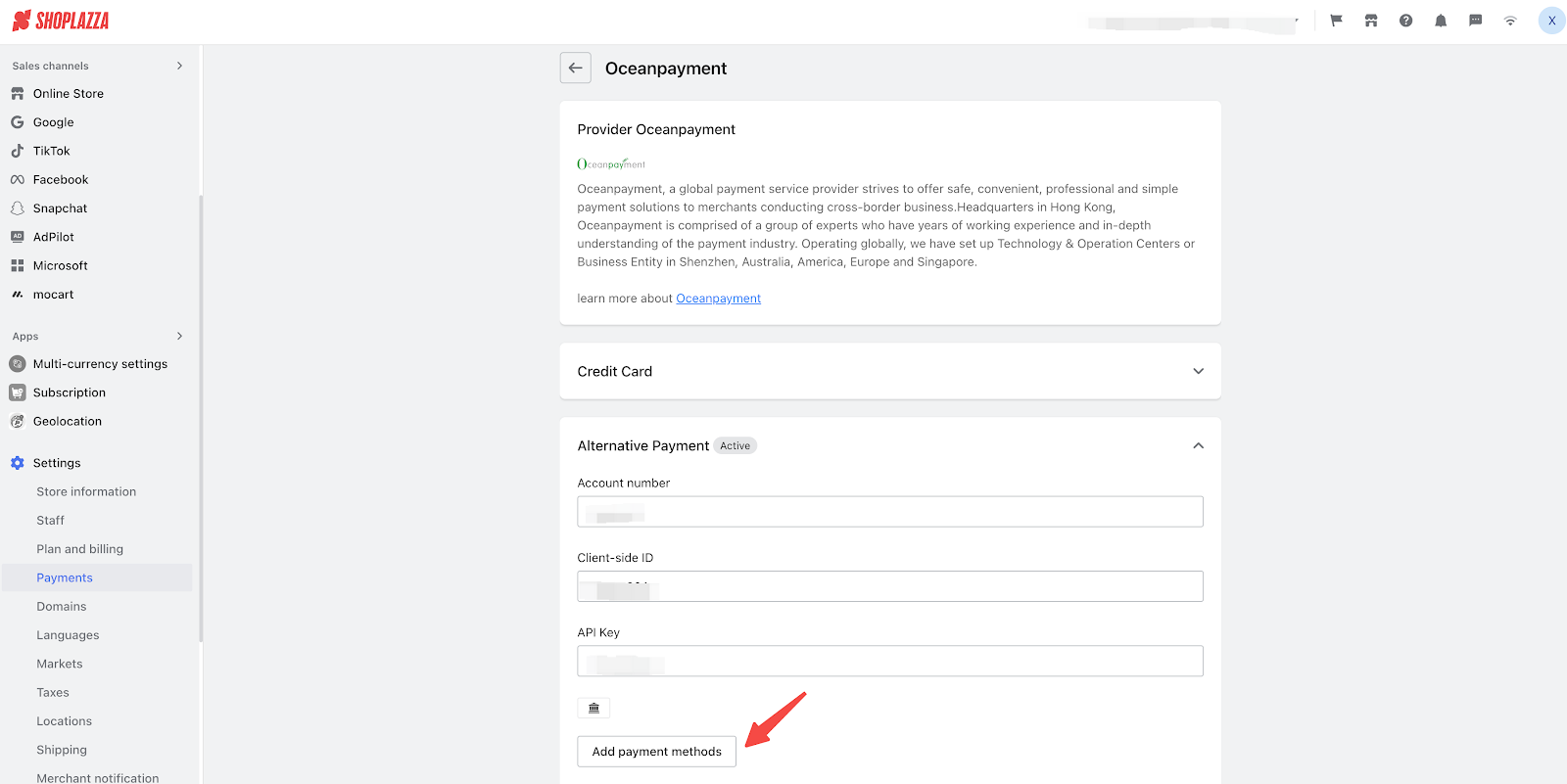Click the Online Store icon
The image size is (1567, 784).
[x=18, y=94]
